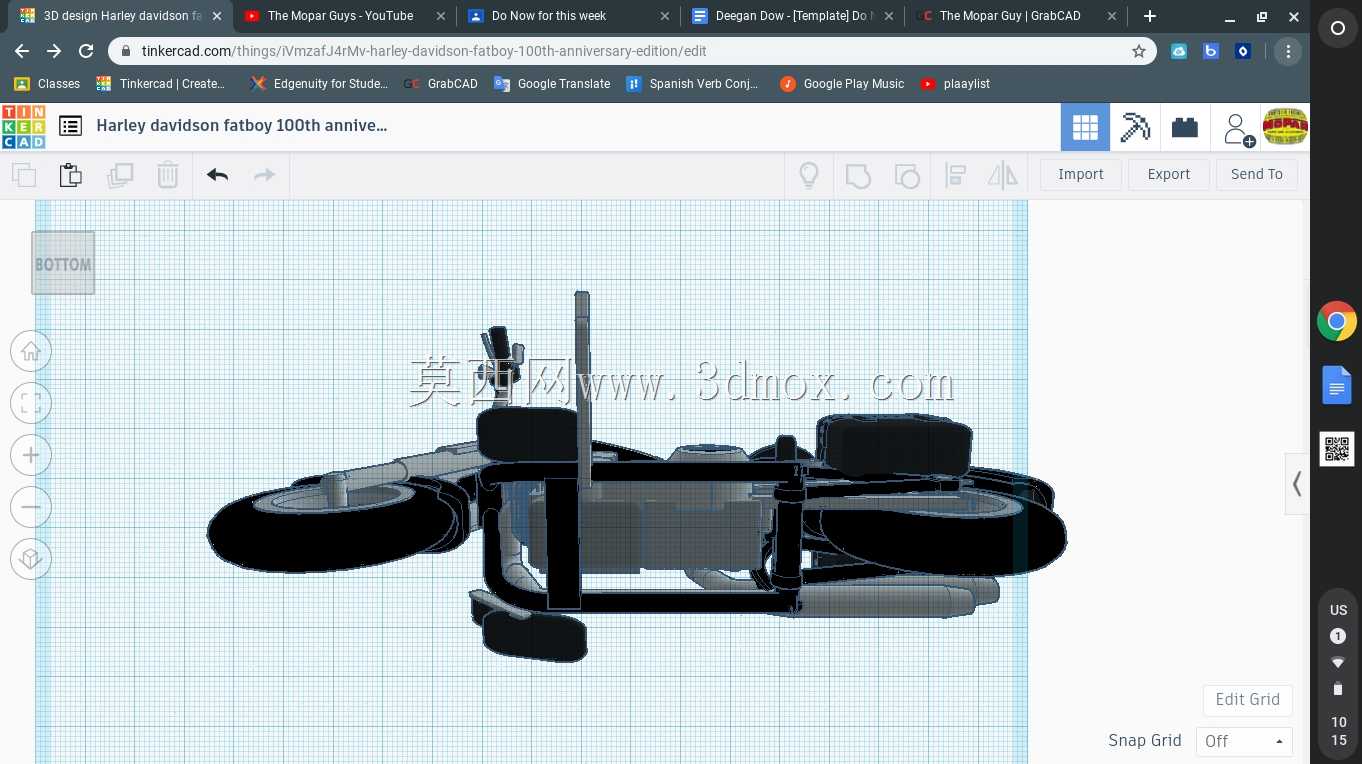The height and width of the screenshot is (764, 1362).
Task: Click the Mirror tool icon
Action: coord(1002,176)
